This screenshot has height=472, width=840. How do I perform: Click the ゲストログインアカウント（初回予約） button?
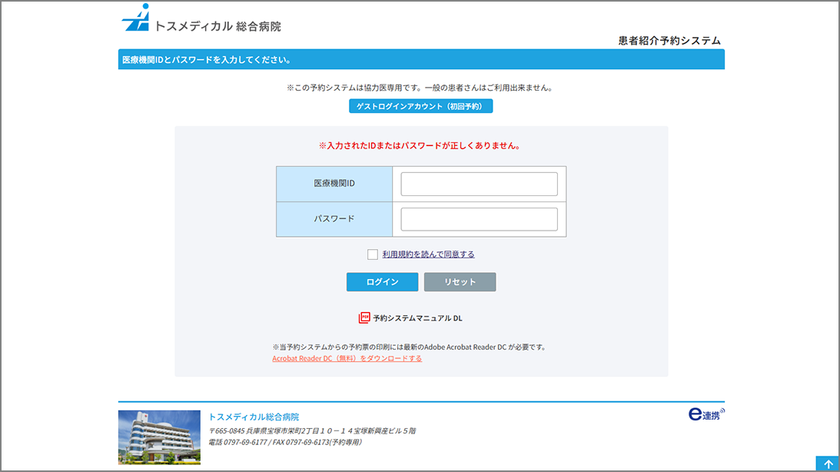(420, 106)
